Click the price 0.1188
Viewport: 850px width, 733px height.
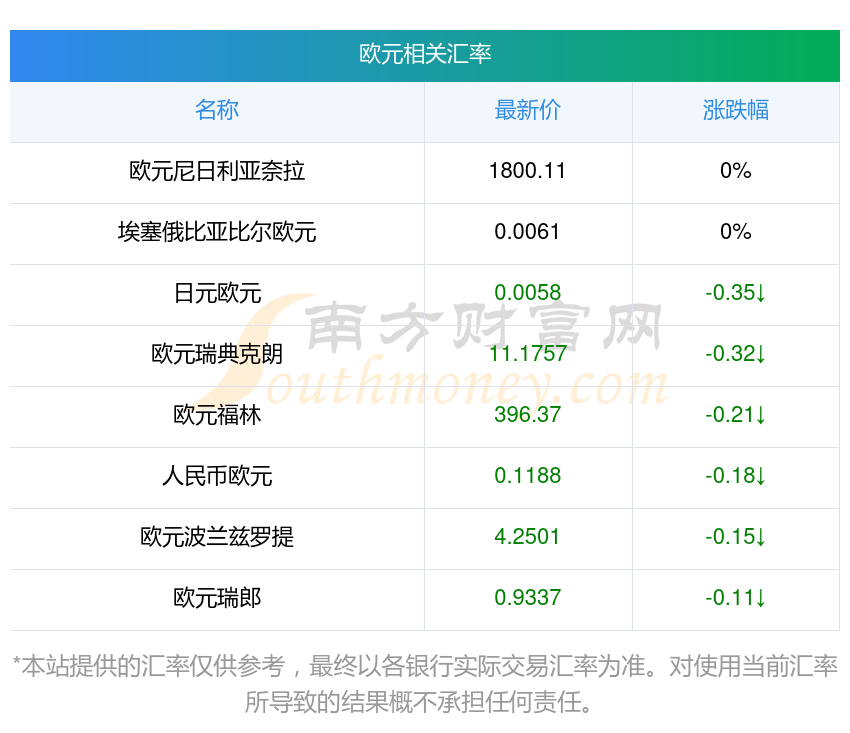tap(527, 476)
